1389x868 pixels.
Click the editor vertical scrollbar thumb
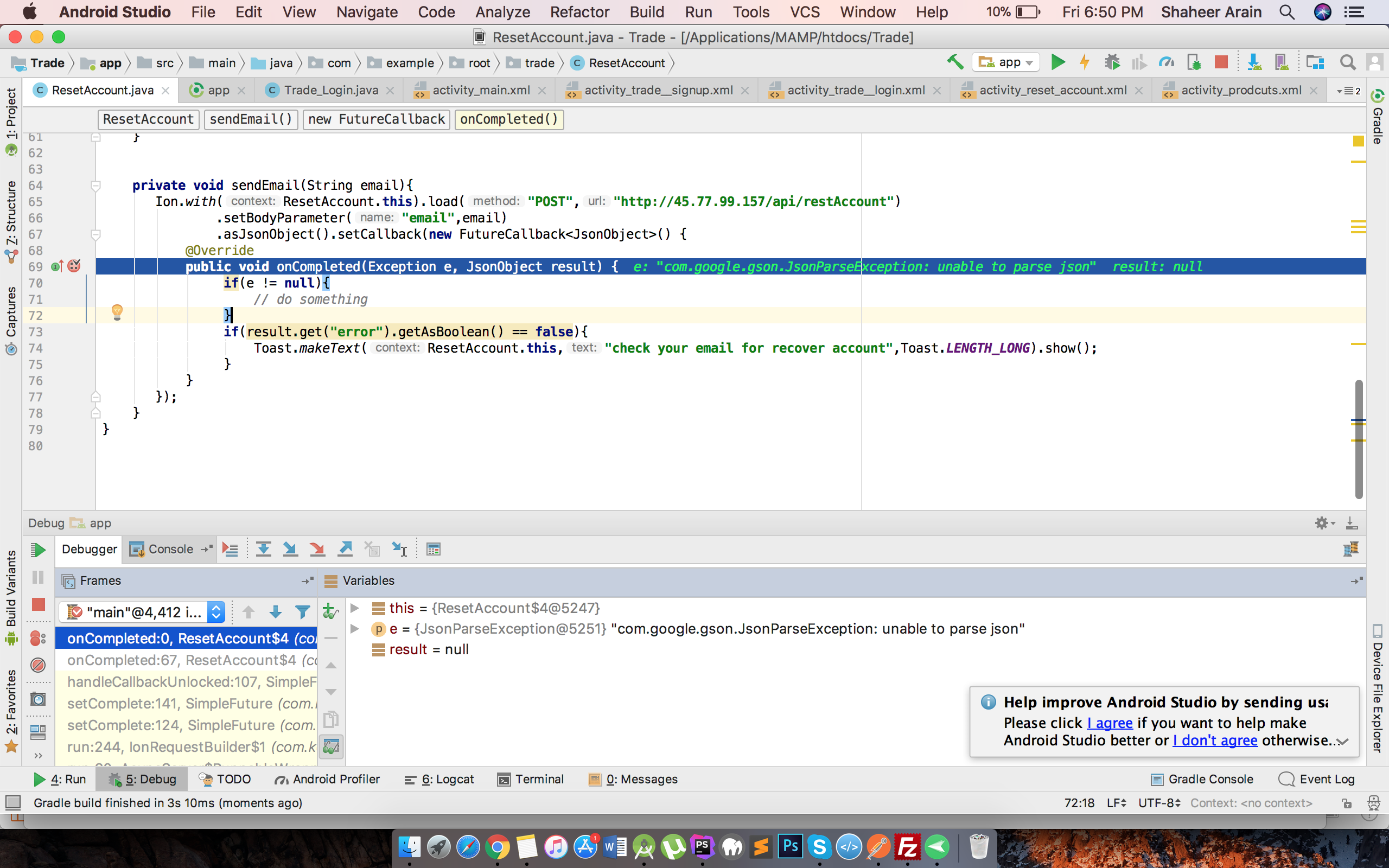(x=1359, y=438)
